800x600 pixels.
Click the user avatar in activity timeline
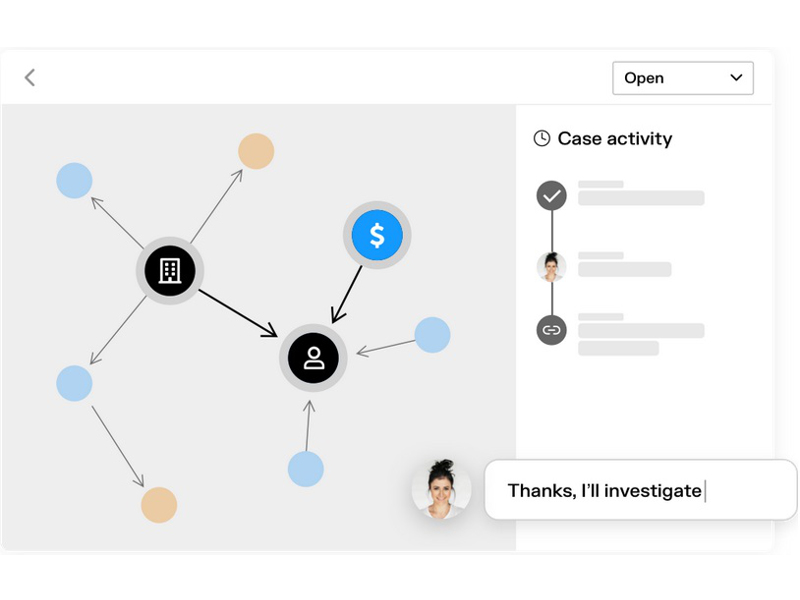551,266
